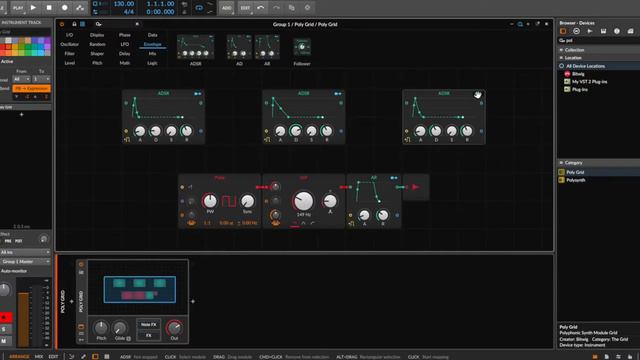Toggle the loop button in the transport
Viewport: 640px width, 360px height.
pos(199,8)
